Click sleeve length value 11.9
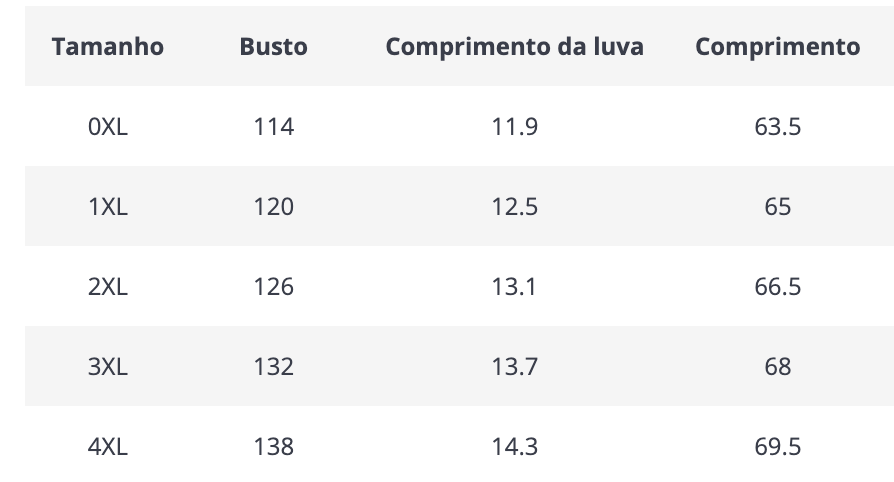This screenshot has height=482, width=894. coord(515,127)
